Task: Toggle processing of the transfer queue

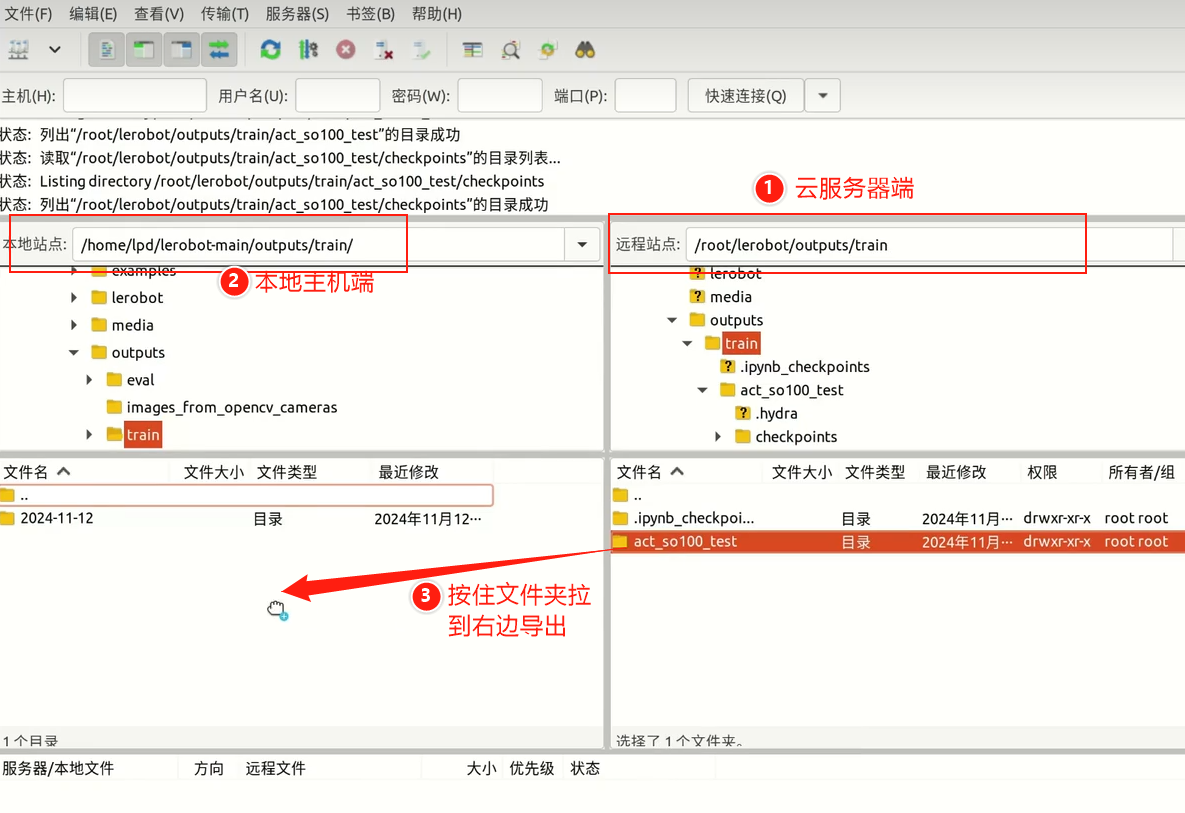Action: (x=308, y=50)
